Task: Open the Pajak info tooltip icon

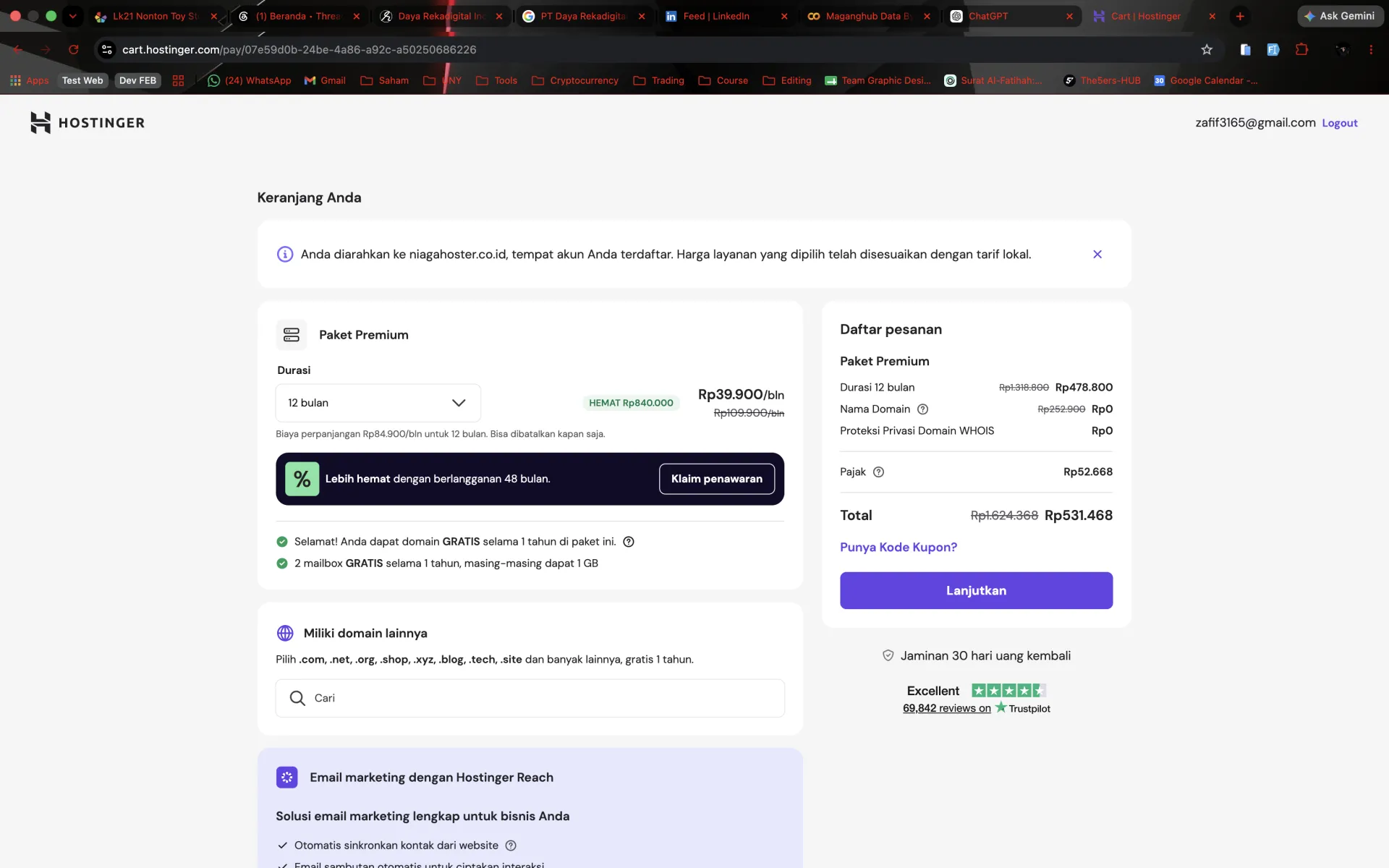Action: coord(878,472)
